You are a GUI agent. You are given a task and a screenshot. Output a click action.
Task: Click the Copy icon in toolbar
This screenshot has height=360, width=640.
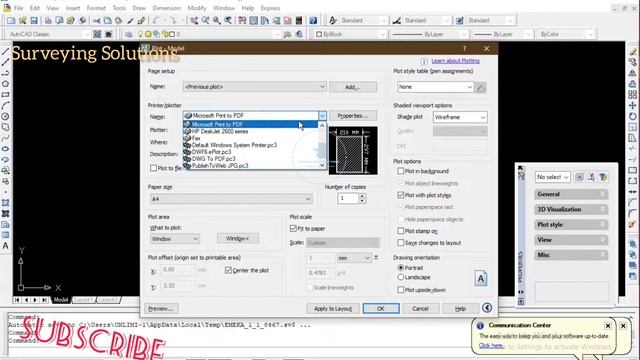click(x=107, y=20)
